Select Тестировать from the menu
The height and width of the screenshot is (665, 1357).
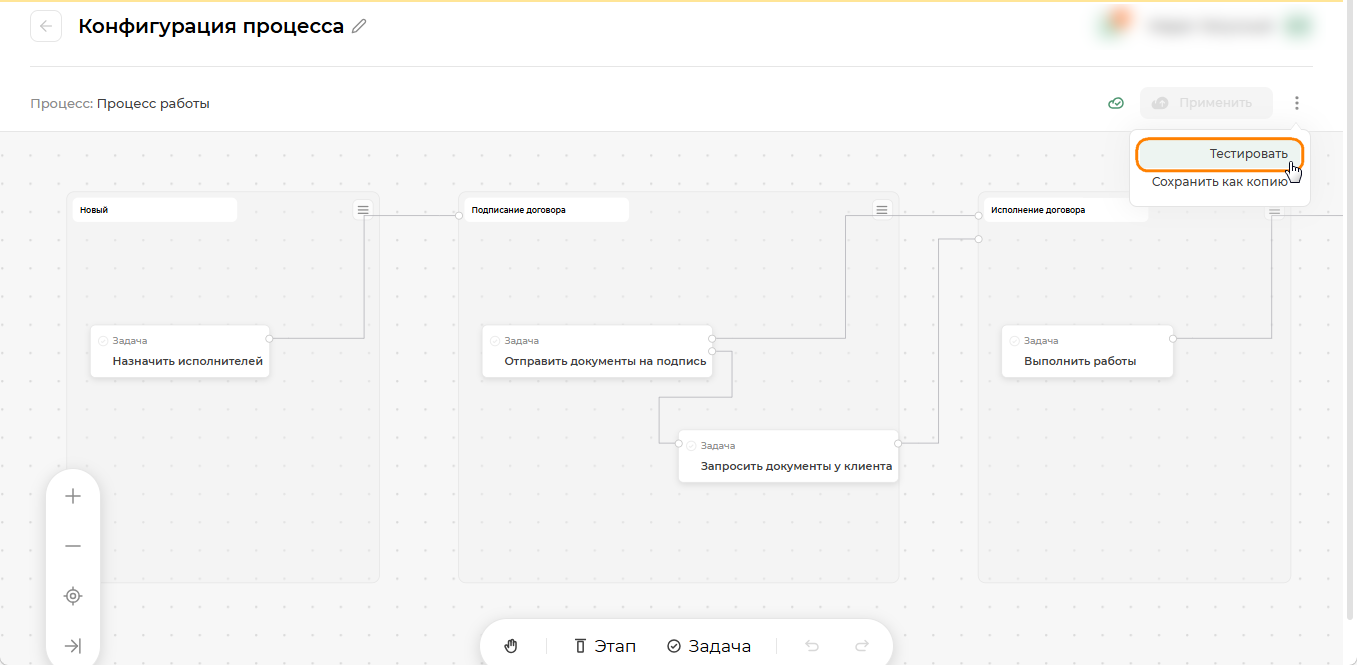(1219, 154)
